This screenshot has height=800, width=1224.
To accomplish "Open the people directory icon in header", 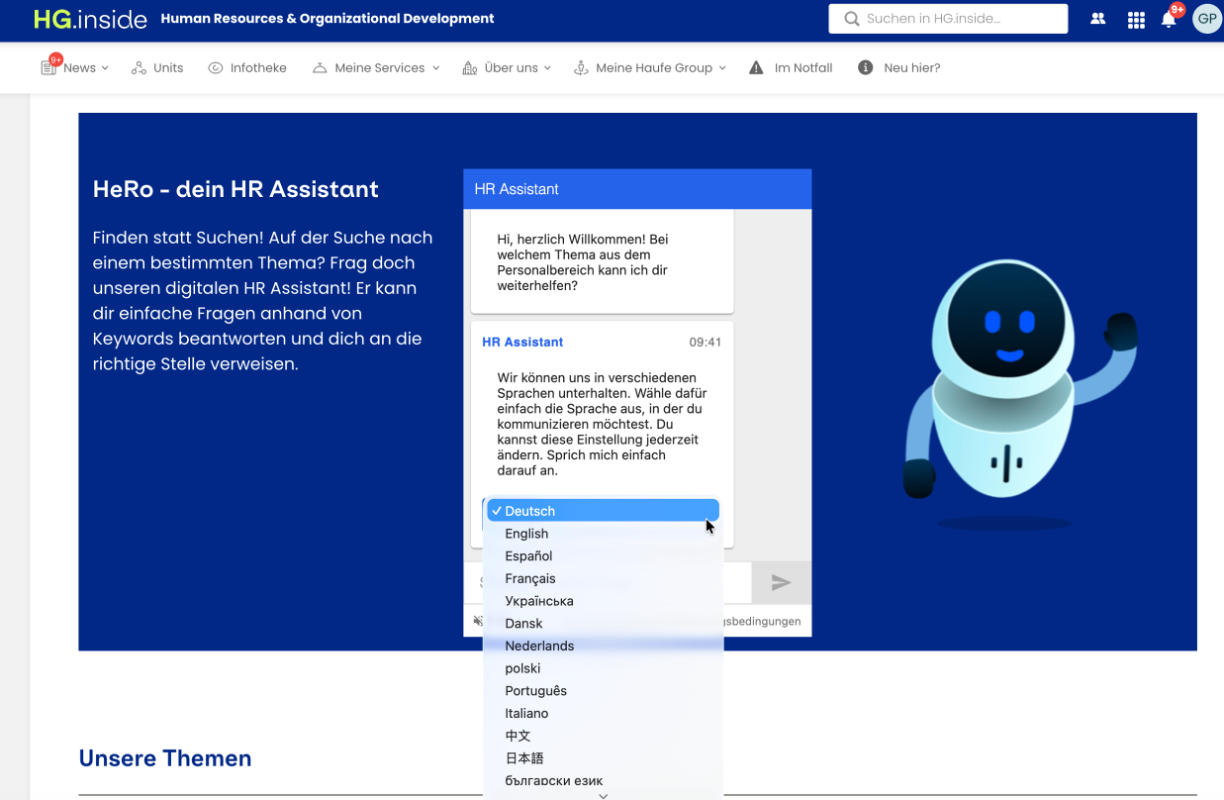I will pyautogui.click(x=1098, y=19).
